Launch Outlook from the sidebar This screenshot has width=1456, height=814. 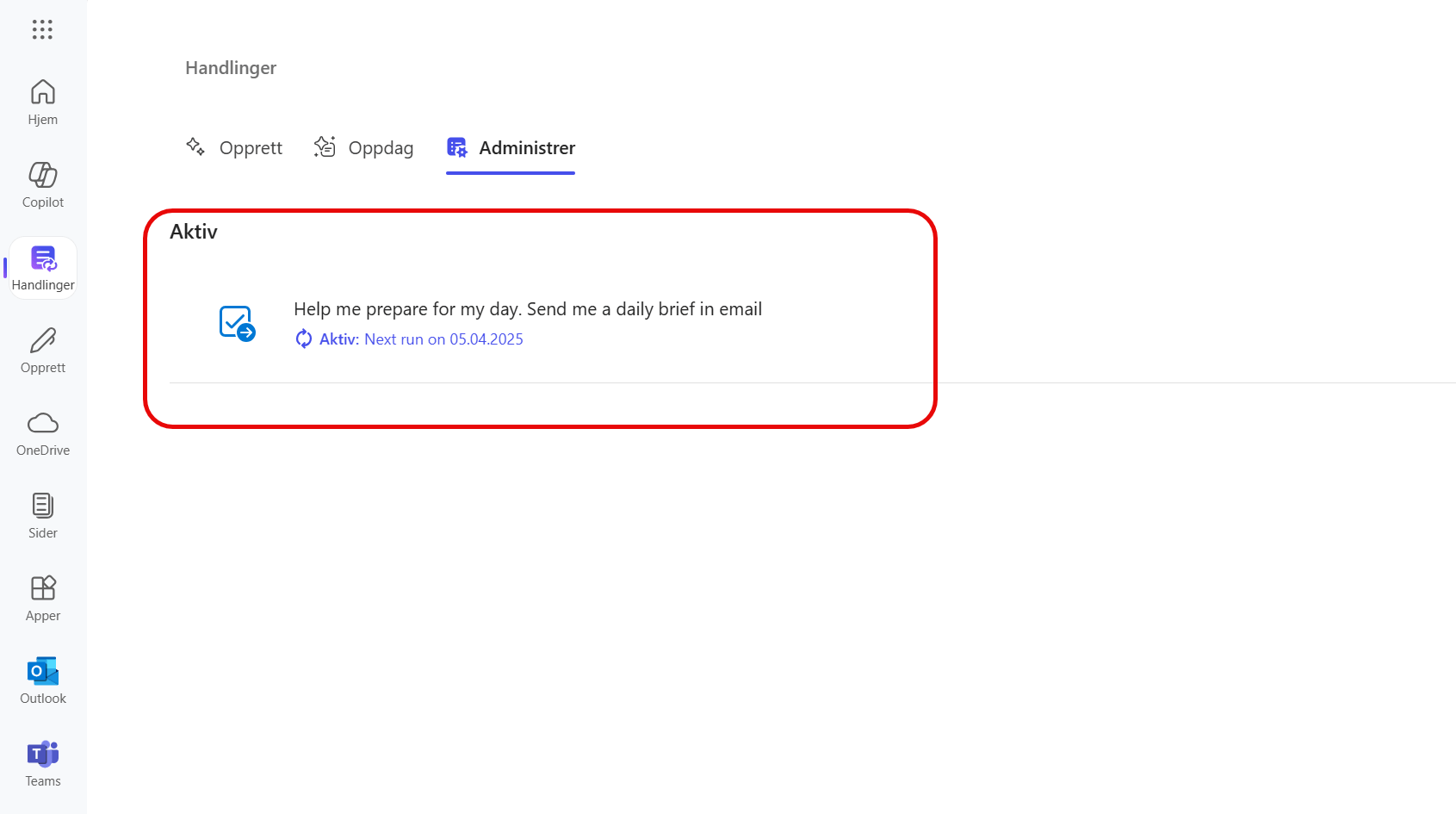click(x=42, y=680)
